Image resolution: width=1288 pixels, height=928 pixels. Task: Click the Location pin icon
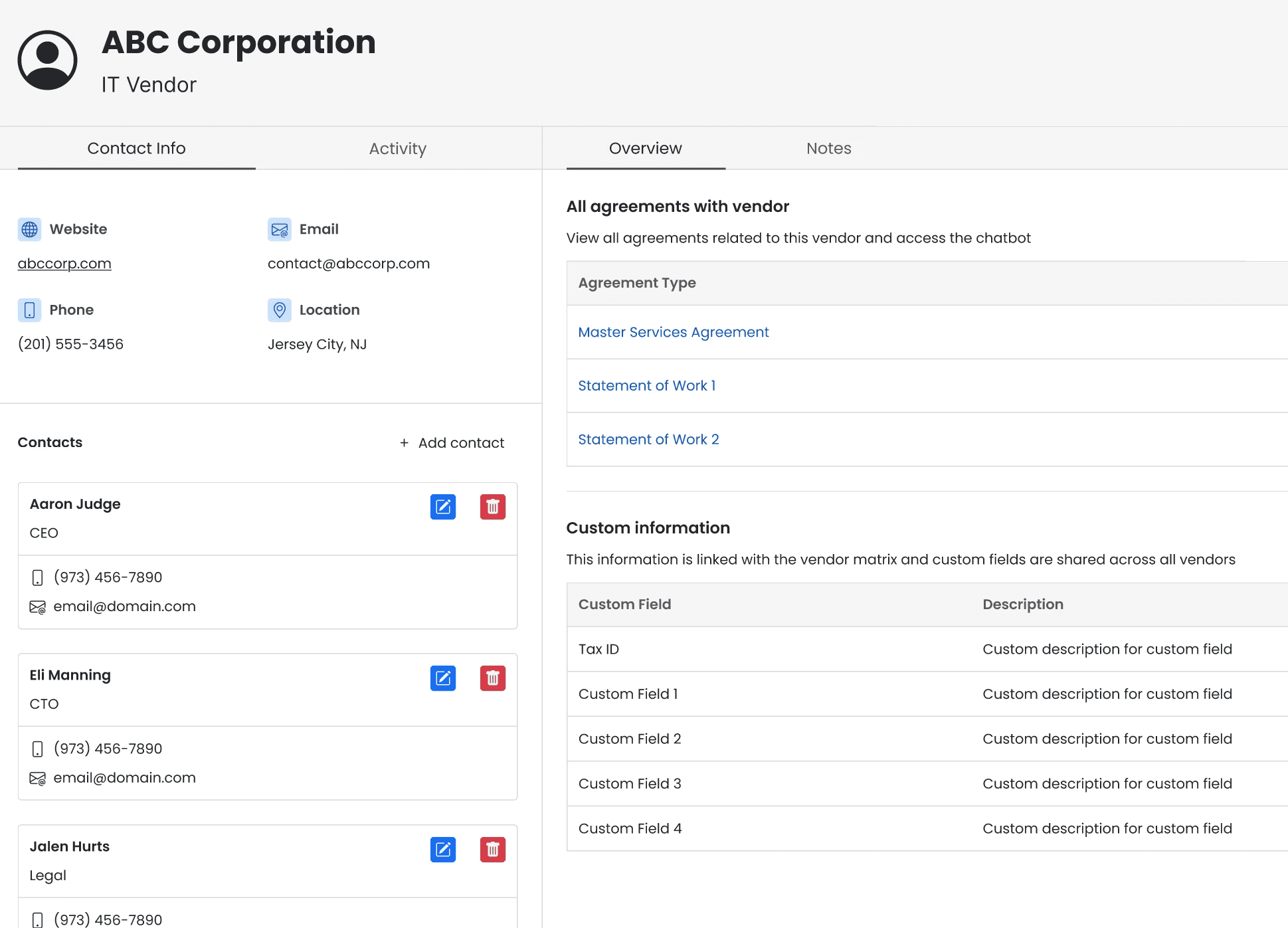point(279,310)
